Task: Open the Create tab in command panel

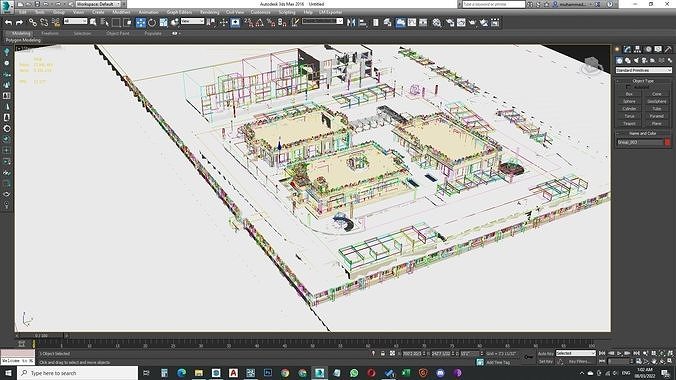Action: pos(617,49)
